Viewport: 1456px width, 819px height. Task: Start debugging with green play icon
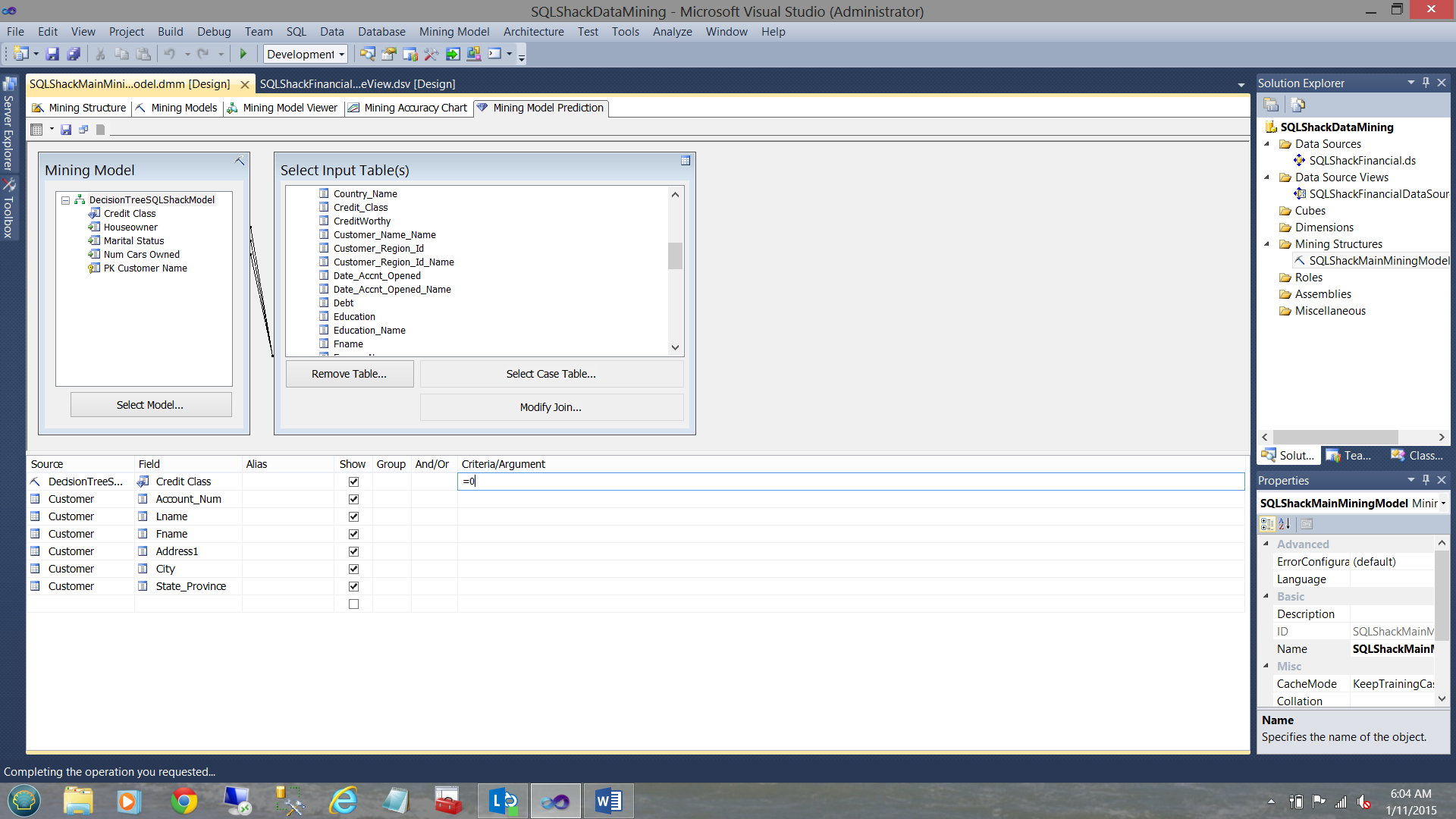[243, 54]
